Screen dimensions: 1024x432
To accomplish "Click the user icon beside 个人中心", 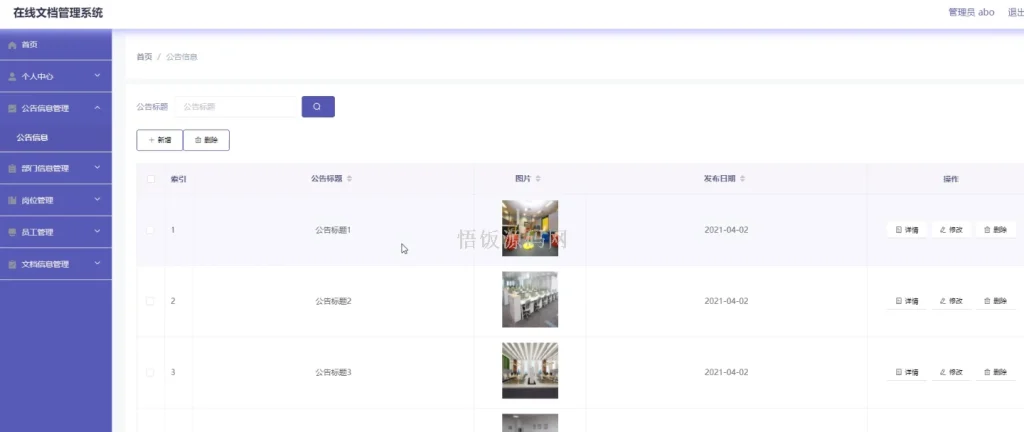I will (x=12, y=76).
